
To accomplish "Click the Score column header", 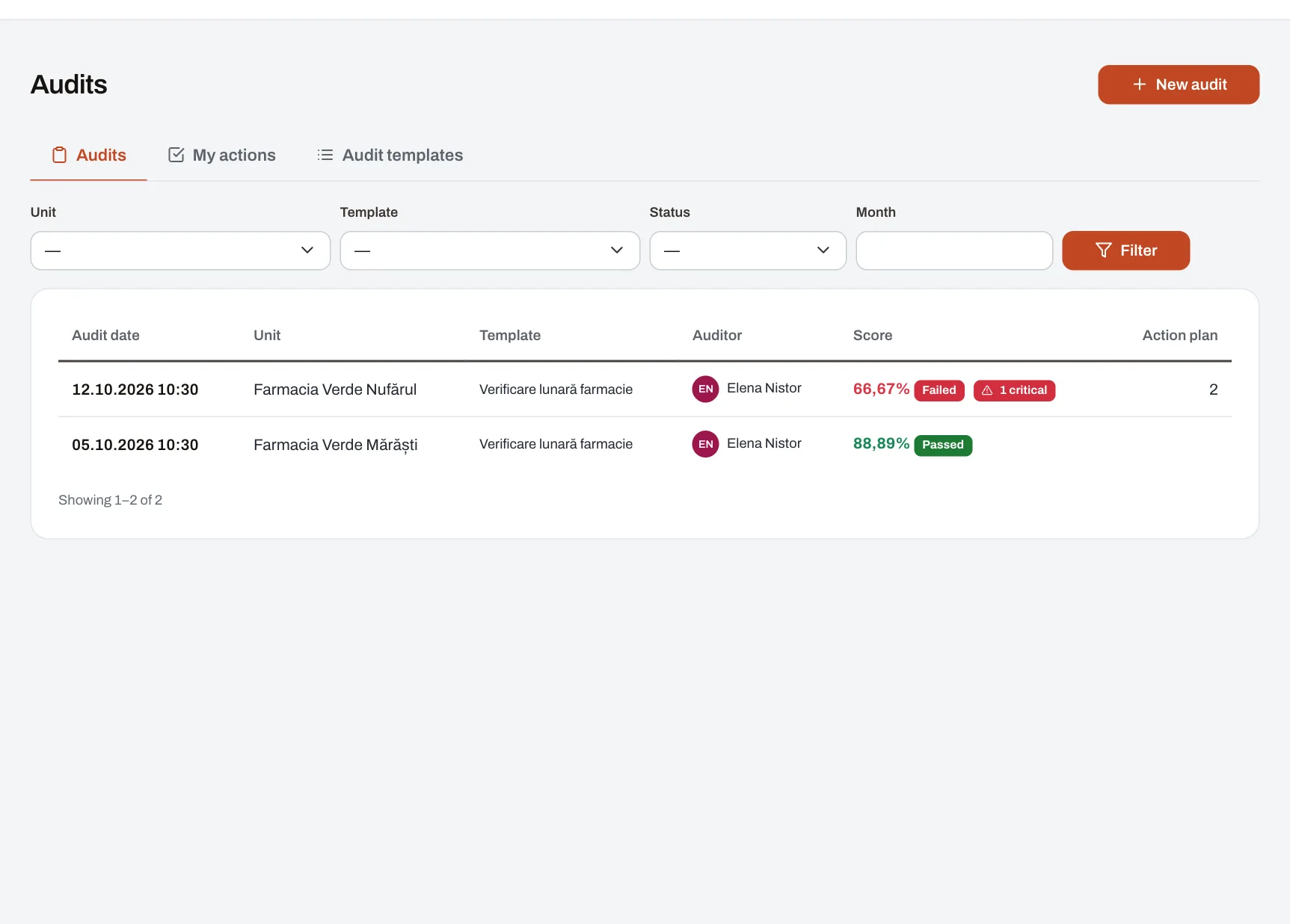I will click(873, 336).
